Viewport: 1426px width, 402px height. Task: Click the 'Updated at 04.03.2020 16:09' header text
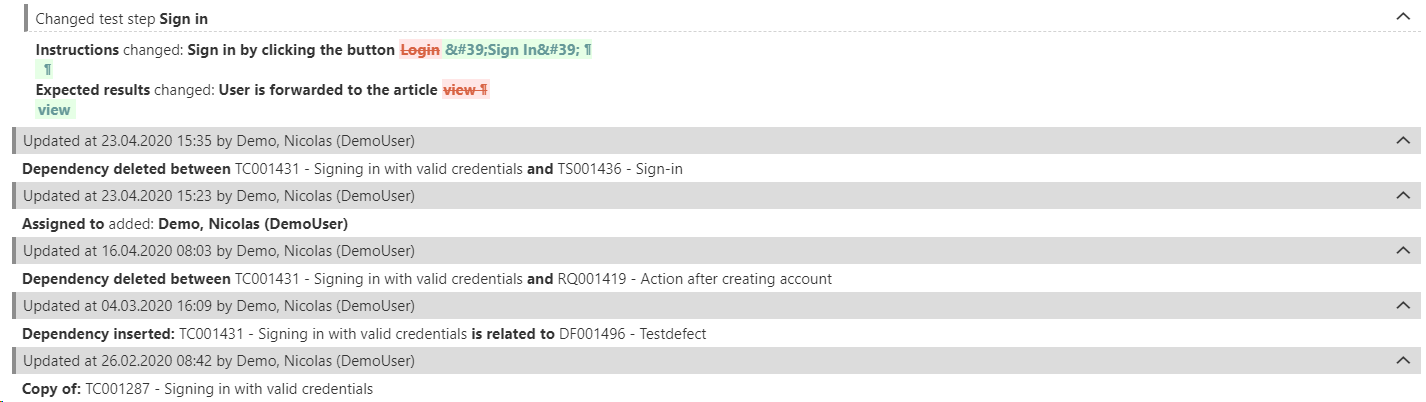(219, 306)
